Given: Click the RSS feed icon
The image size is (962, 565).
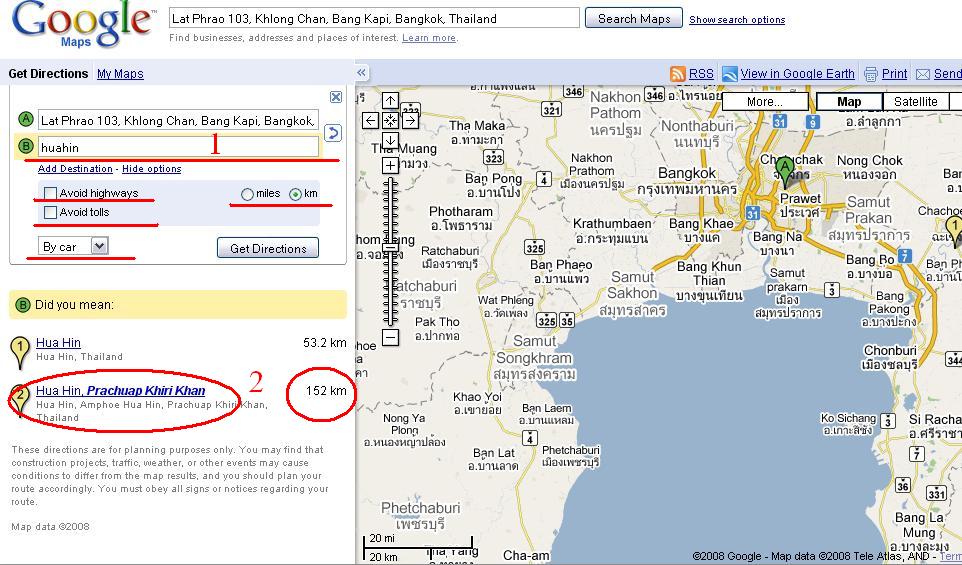Looking at the screenshot, I should [678, 74].
